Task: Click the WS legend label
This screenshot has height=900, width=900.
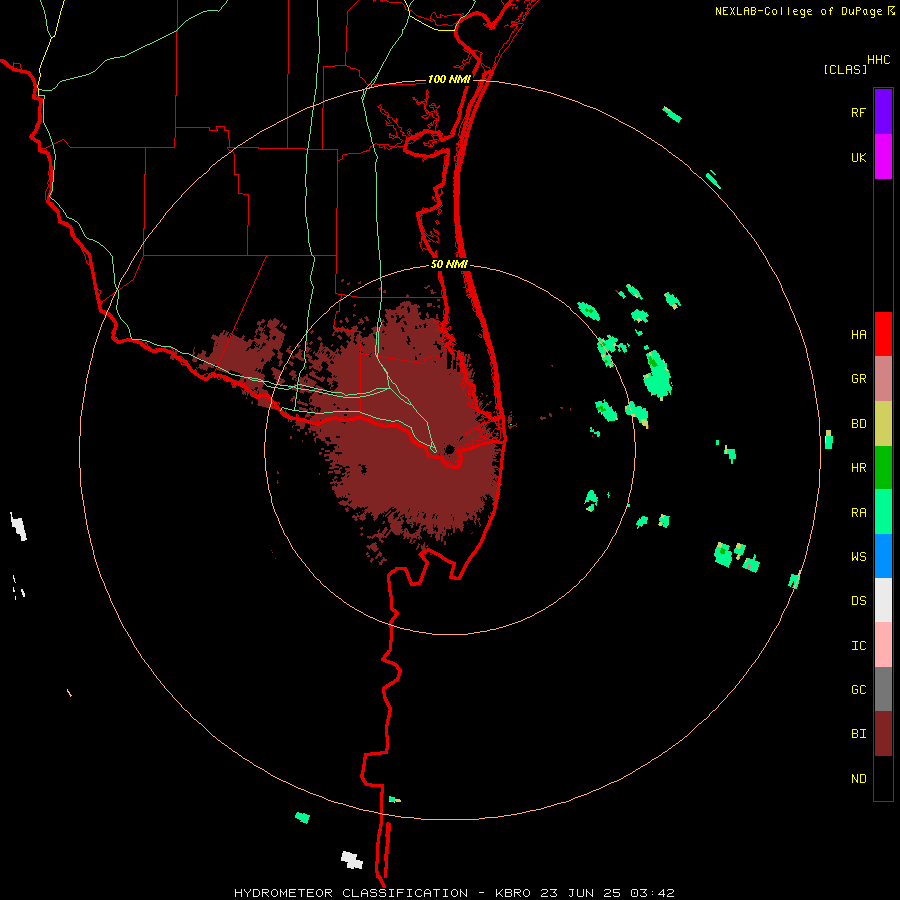Action: point(858,557)
